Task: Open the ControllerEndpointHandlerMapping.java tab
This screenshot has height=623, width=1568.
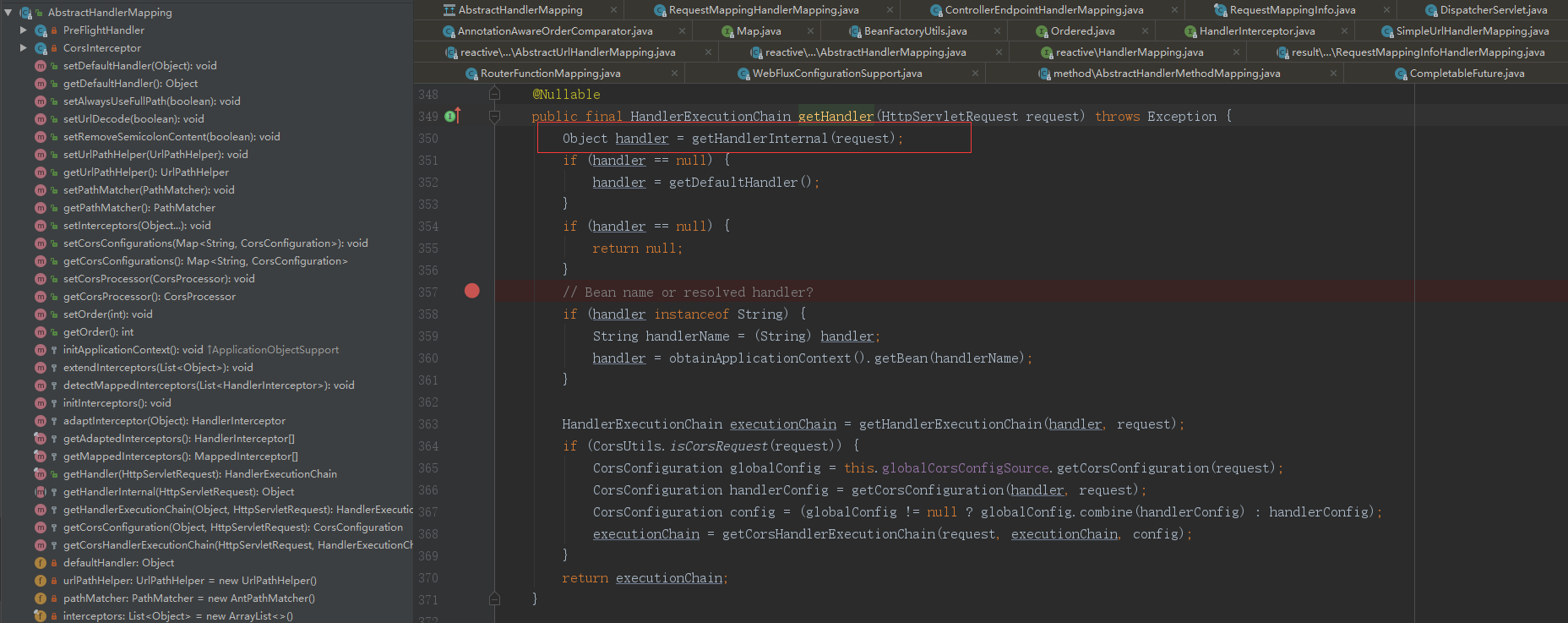Action: point(1044,10)
